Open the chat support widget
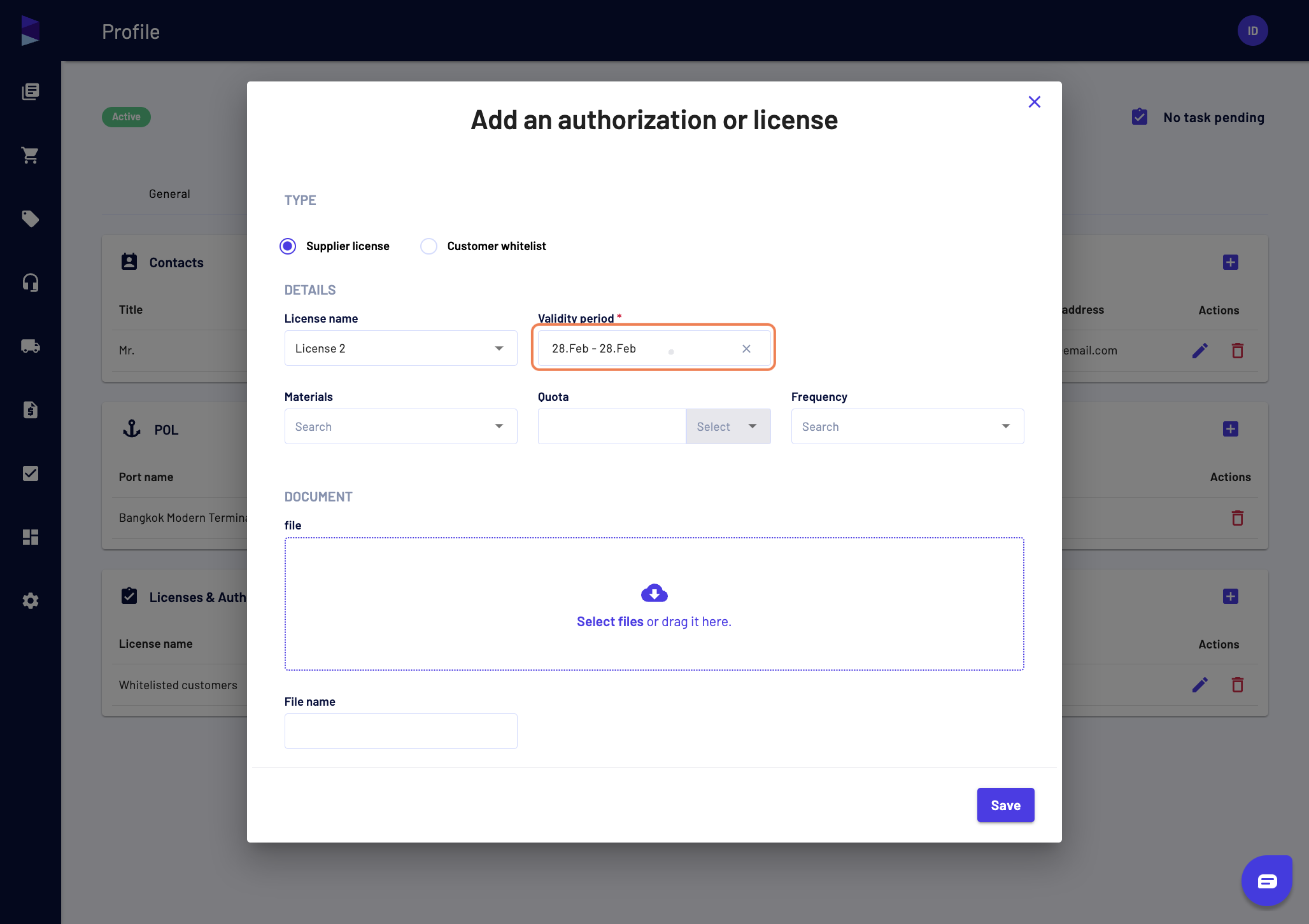This screenshot has width=1309, height=924. (x=1267, y=881)
